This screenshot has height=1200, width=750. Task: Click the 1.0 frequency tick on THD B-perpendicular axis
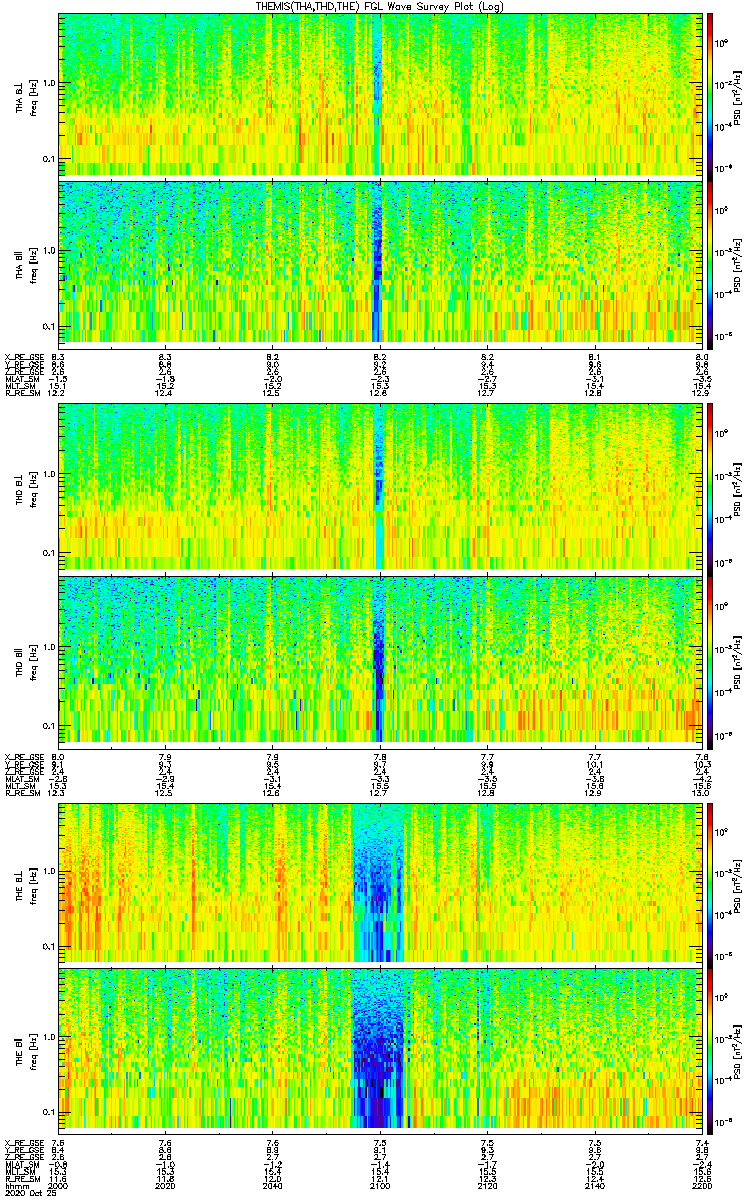click(48, 475)
